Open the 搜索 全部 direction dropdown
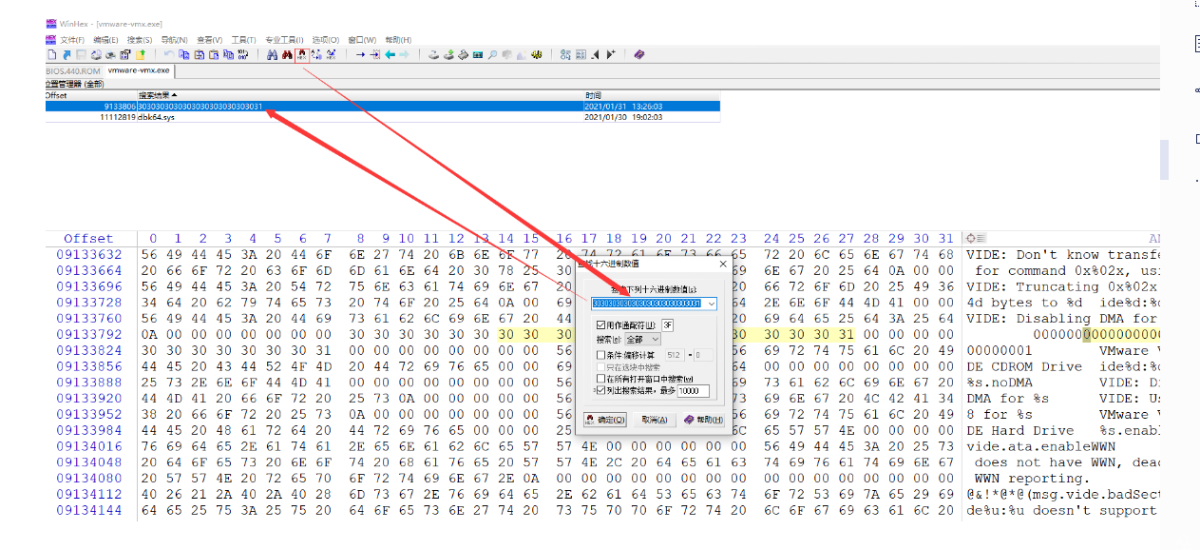 [x=643, y=339]
